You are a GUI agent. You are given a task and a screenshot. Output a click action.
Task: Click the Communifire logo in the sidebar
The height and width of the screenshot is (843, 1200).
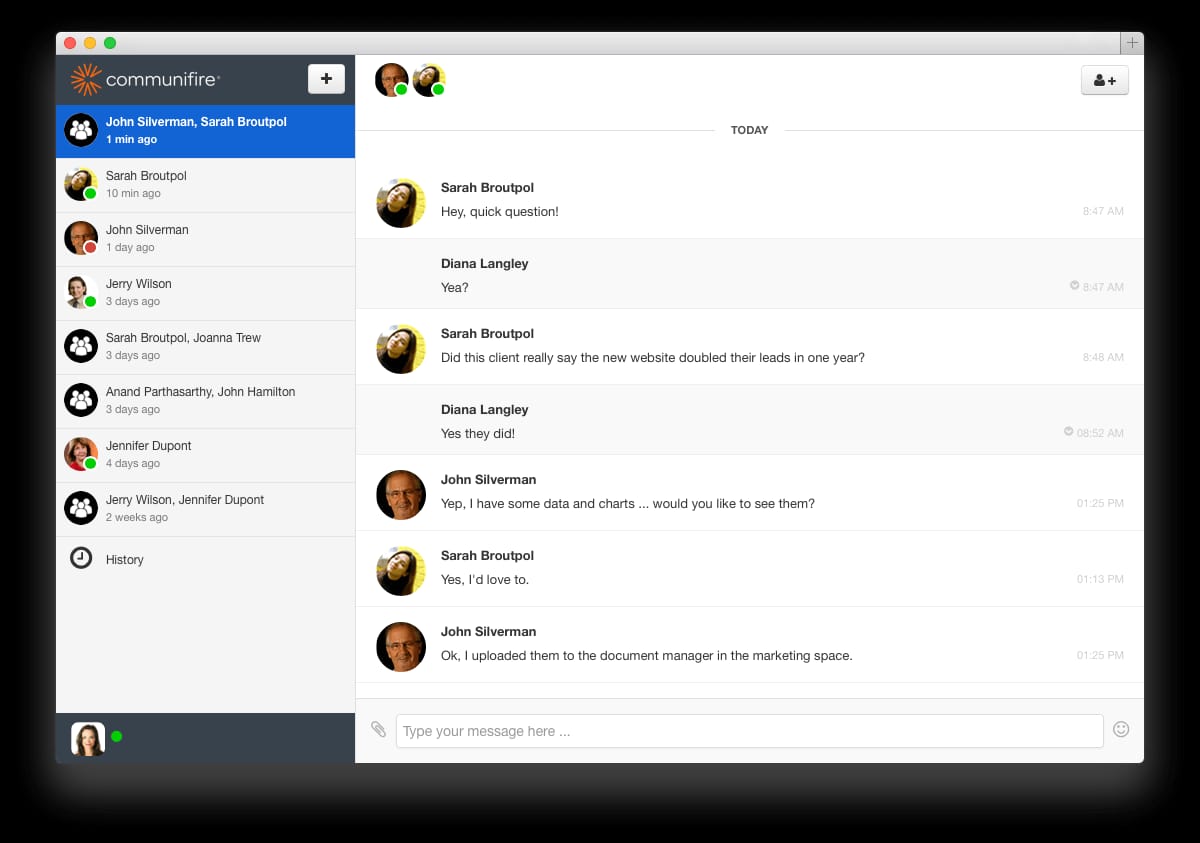tap(130, 78)
